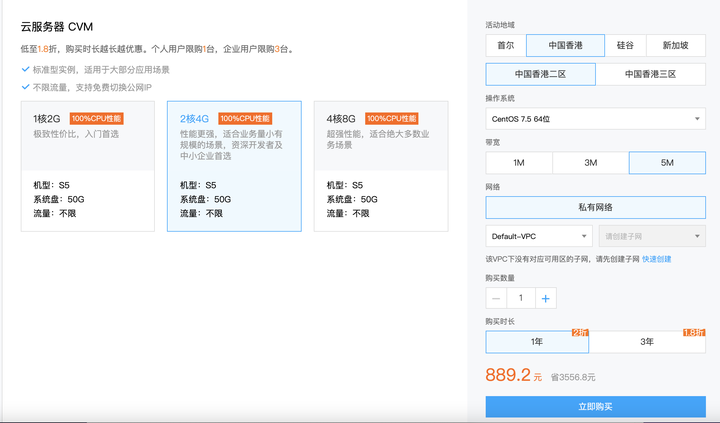Click the 100%CPU性能 badge on 1核2G
720x423 pixels.
coord(96,118)
